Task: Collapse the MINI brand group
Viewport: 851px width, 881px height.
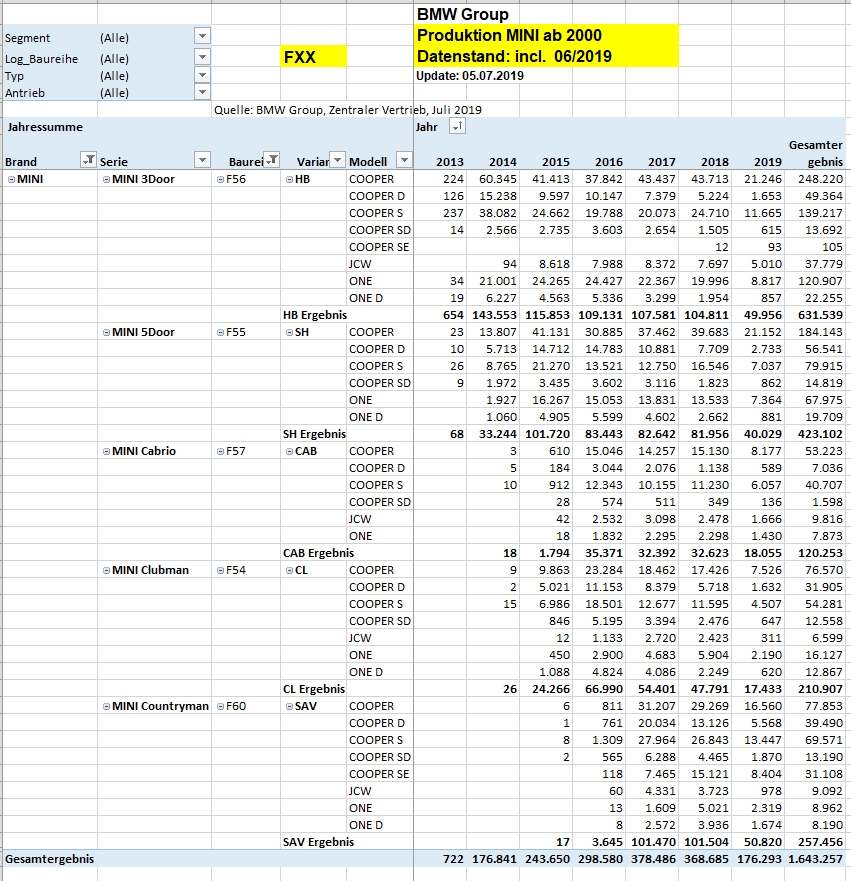Action: point(11,180)
